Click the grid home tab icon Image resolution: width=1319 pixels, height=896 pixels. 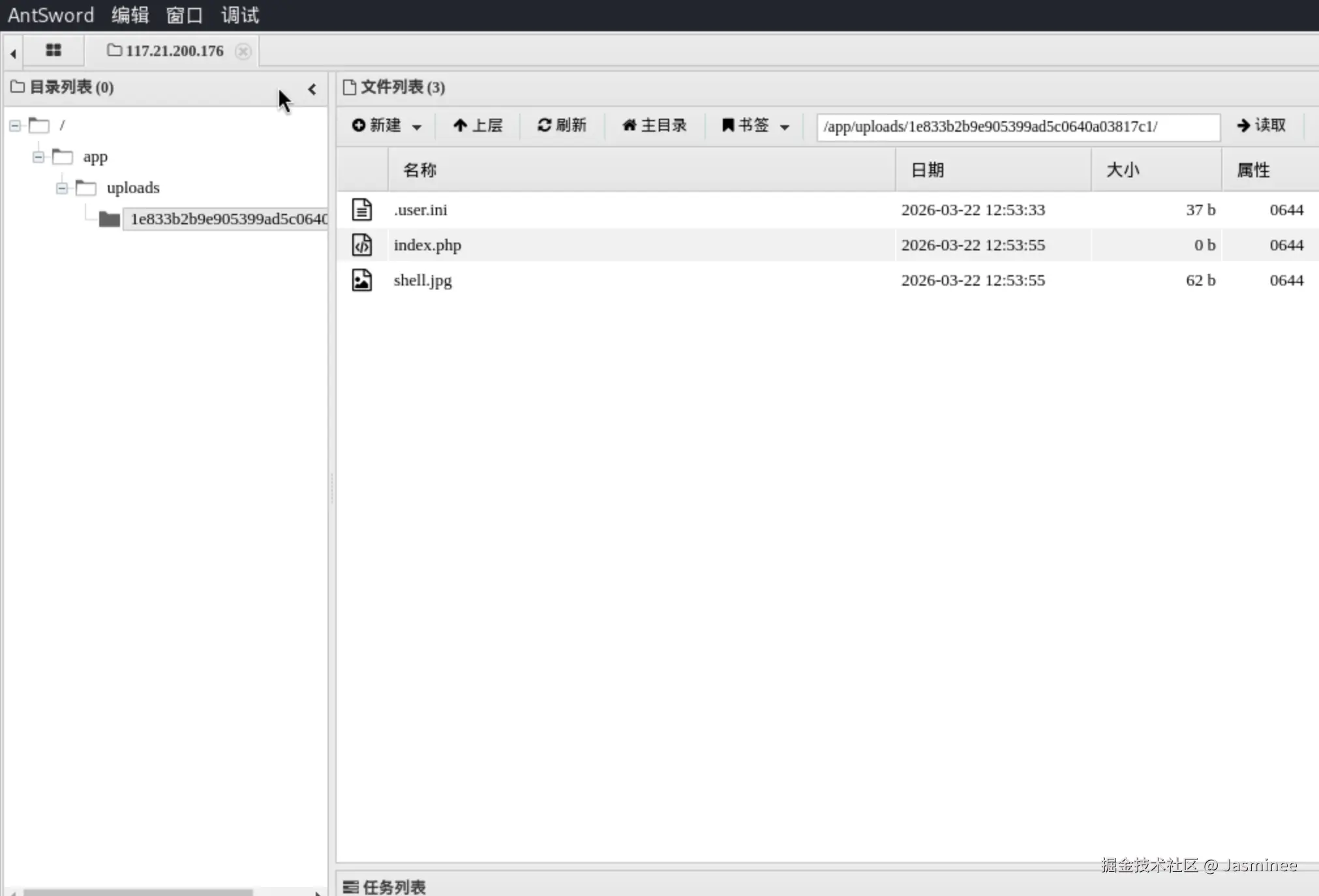point(53,50)
